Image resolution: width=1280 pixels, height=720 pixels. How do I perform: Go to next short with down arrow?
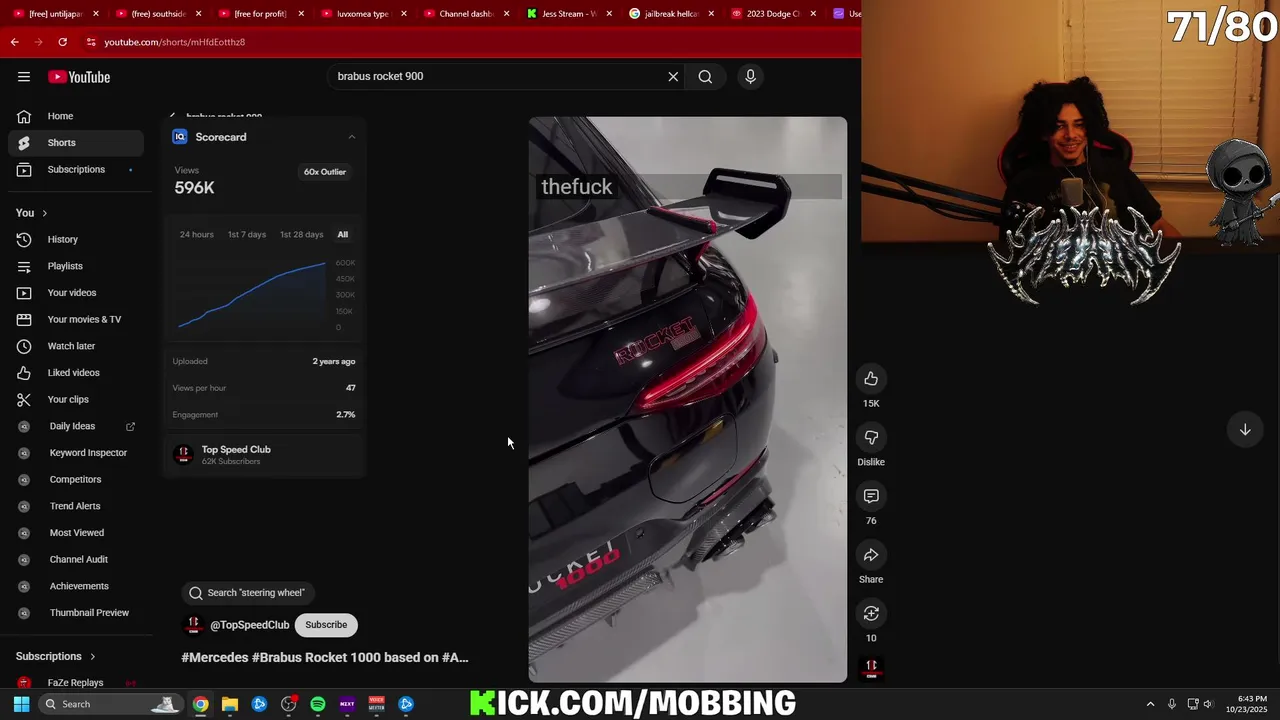[1245, 430]
